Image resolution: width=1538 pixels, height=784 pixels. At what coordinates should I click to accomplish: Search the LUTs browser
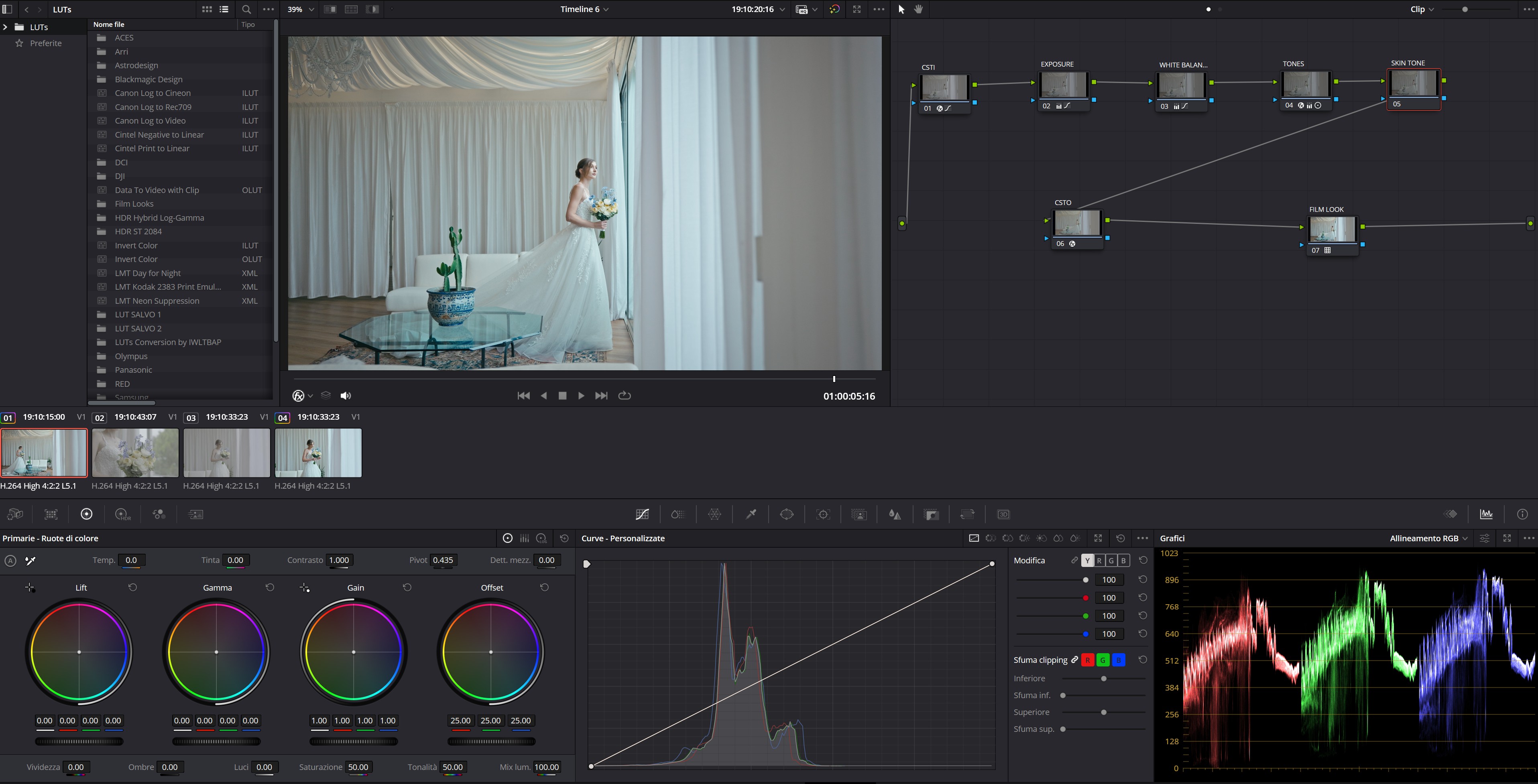click(246, 10)
